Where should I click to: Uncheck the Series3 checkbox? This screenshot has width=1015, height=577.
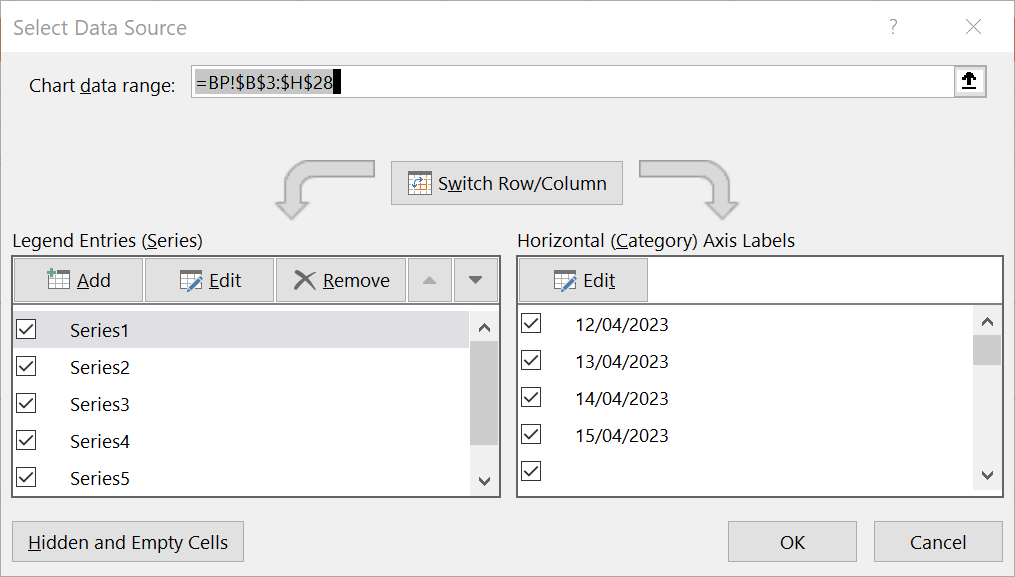click(27, 403)
